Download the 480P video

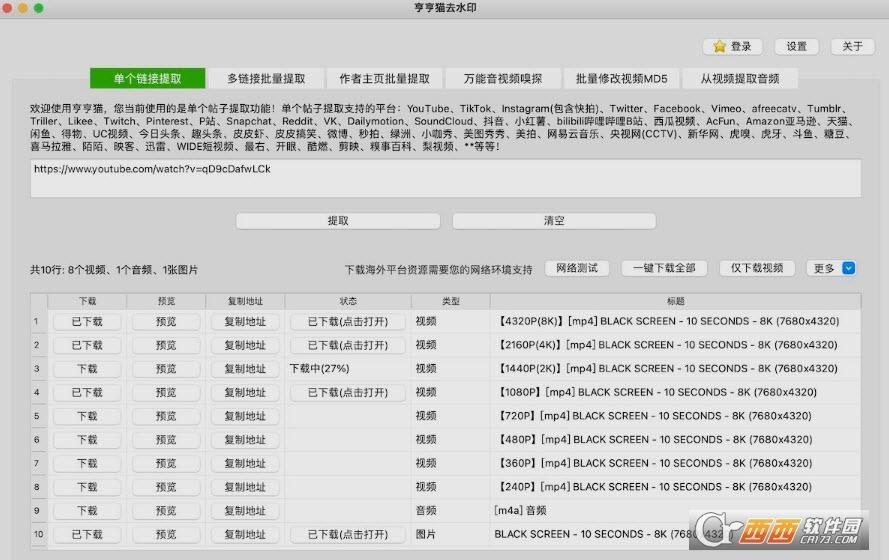pos(87,440)
